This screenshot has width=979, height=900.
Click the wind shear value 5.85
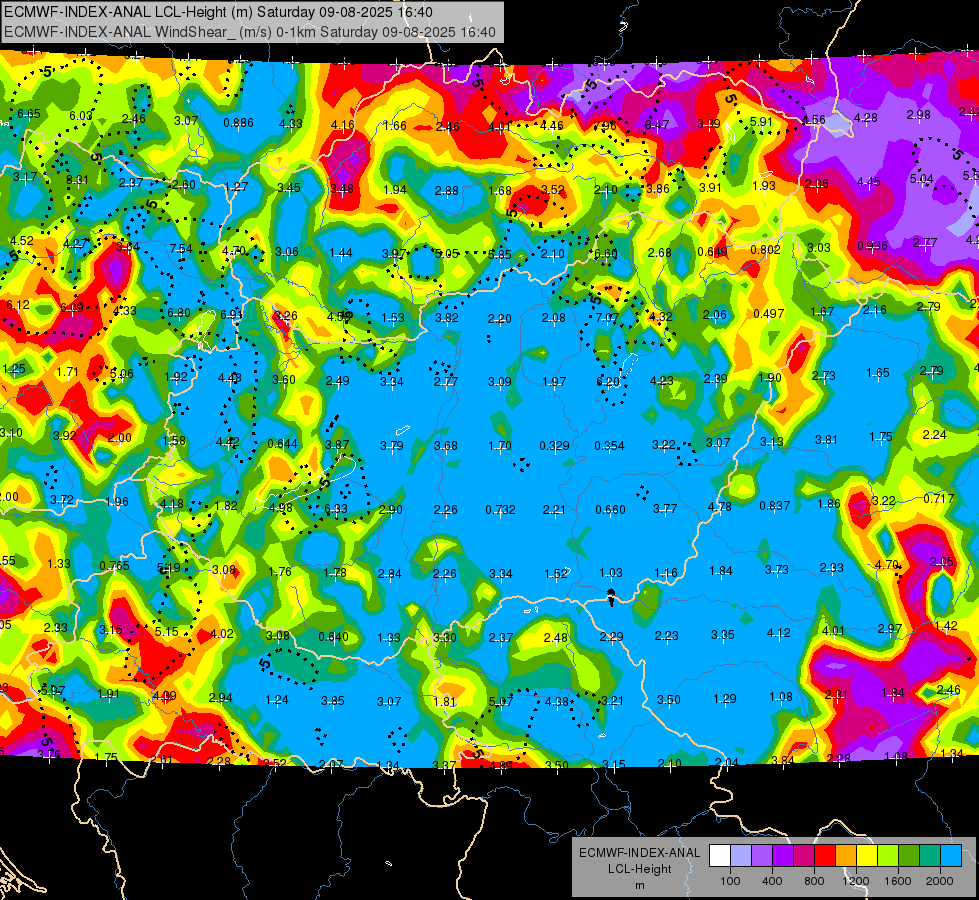click(x=500, y=255)
